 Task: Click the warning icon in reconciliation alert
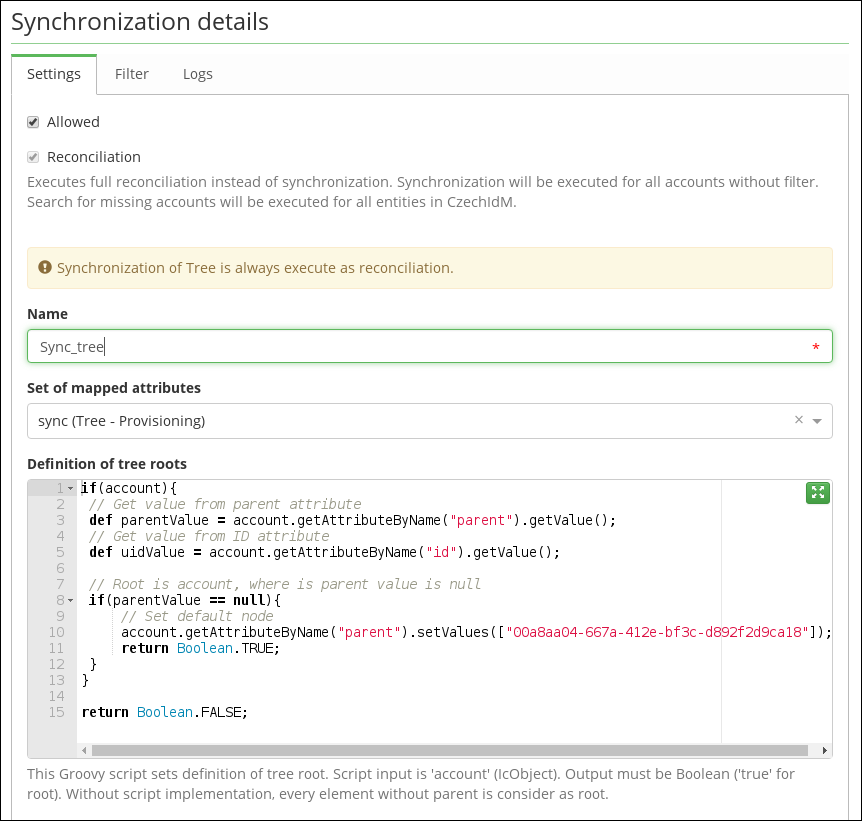[45, 267]
